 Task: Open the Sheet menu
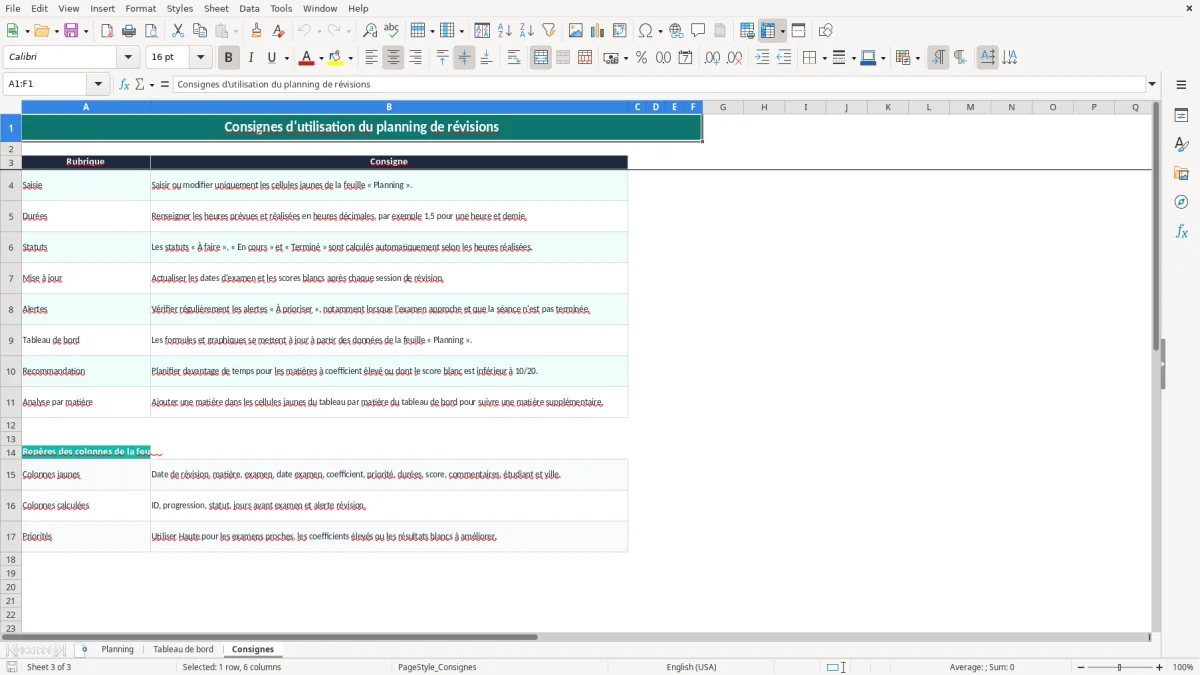pyautogui.click(x=216, y=8)
